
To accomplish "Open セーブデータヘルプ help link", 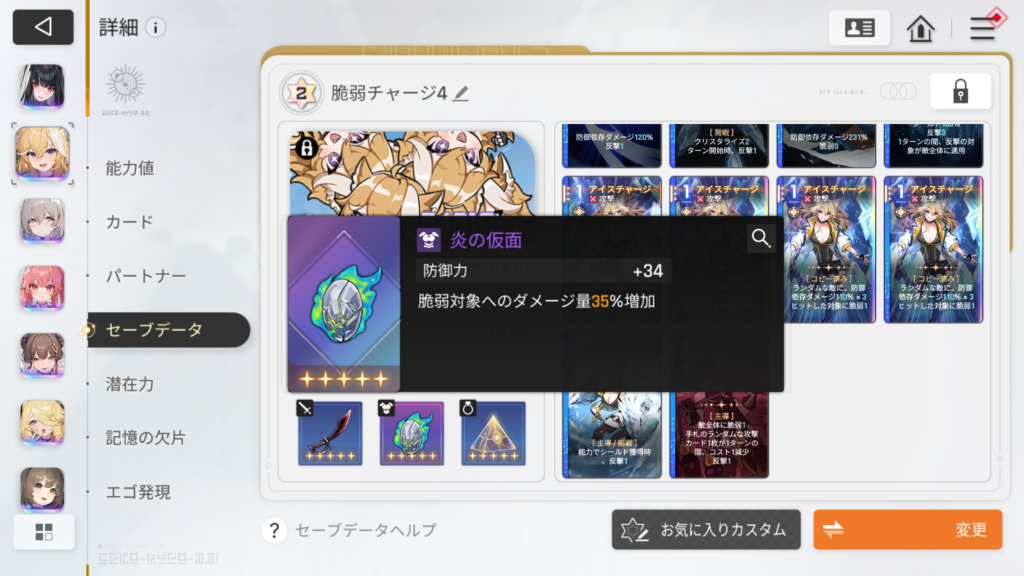I will [350, 530].
